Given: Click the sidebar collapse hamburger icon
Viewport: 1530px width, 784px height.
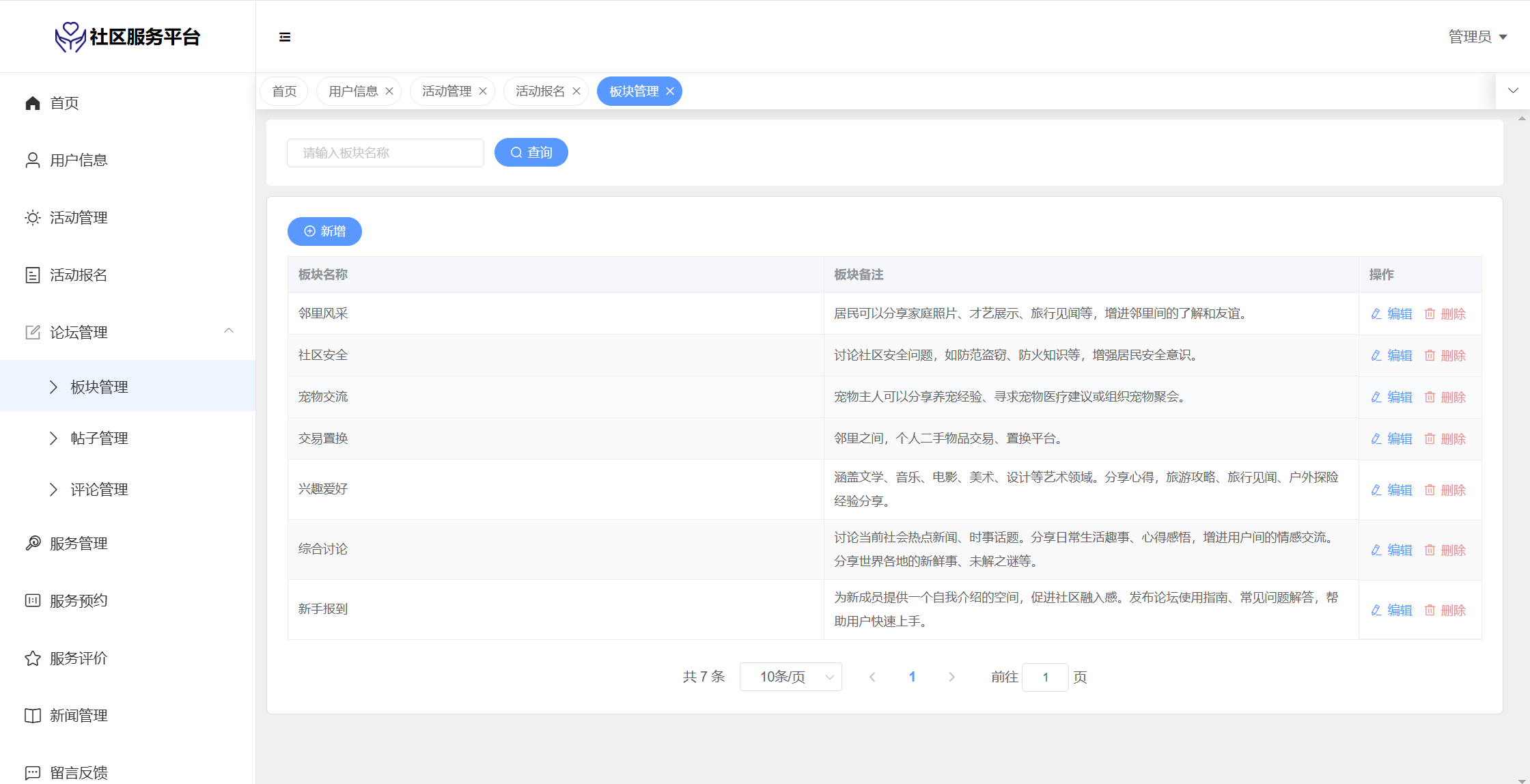Looking at the screenshot, I should [285, 37].
